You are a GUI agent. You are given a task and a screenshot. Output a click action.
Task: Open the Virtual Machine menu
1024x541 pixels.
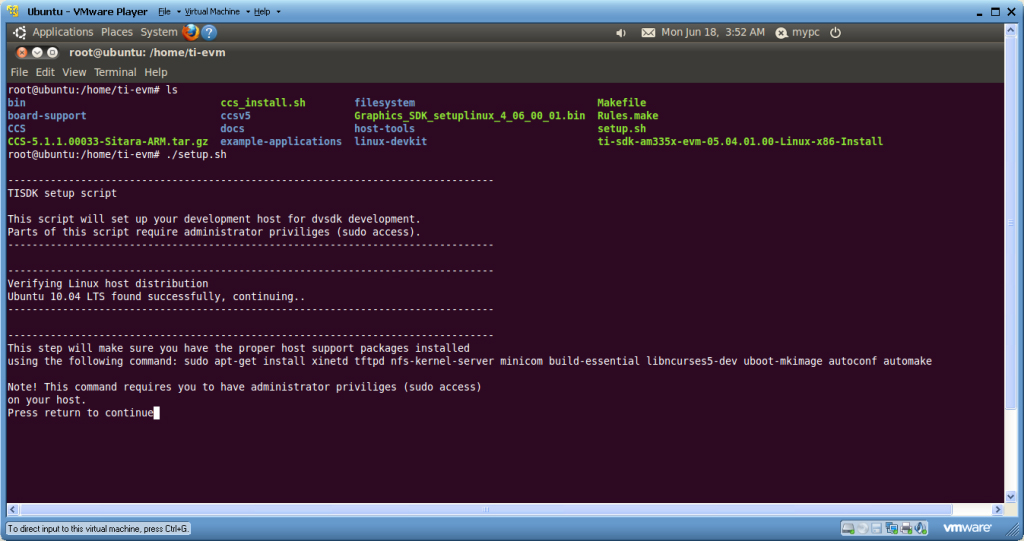point(212,12)
